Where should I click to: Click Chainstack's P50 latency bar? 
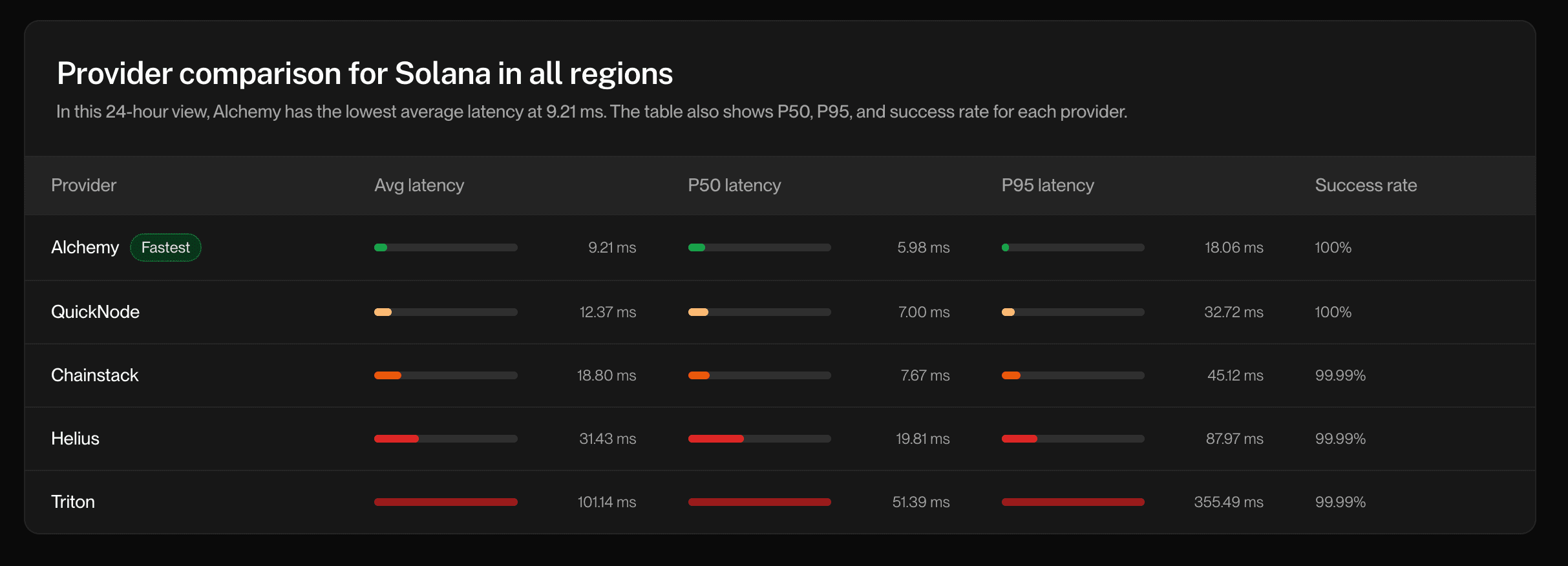pos(759,375)
